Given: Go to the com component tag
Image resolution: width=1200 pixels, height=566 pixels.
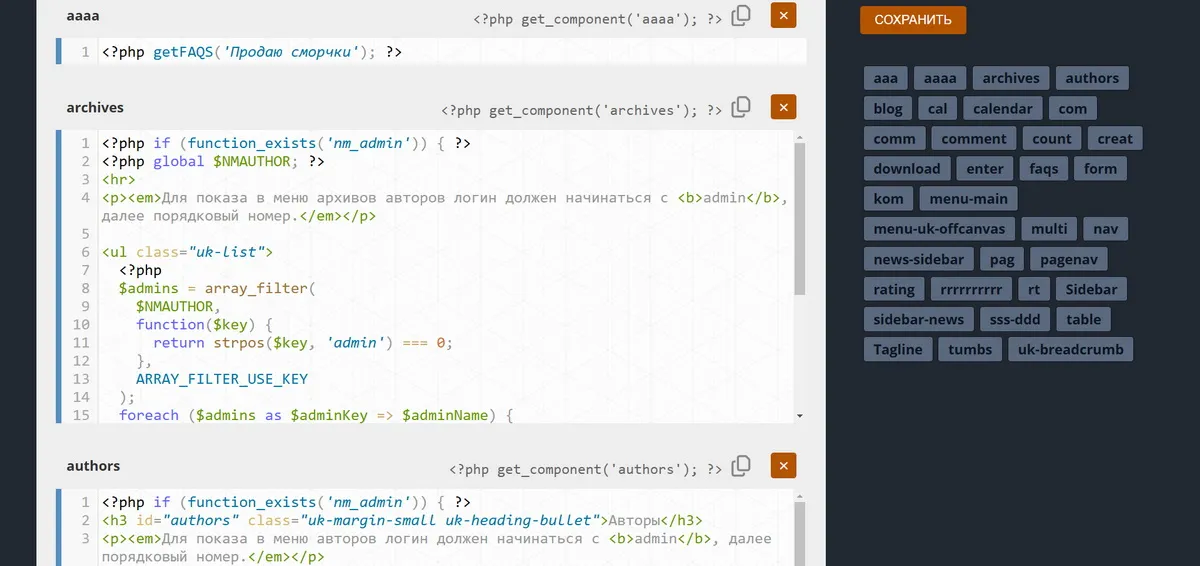Looking at the screenshot, I should click(1073, 108).
